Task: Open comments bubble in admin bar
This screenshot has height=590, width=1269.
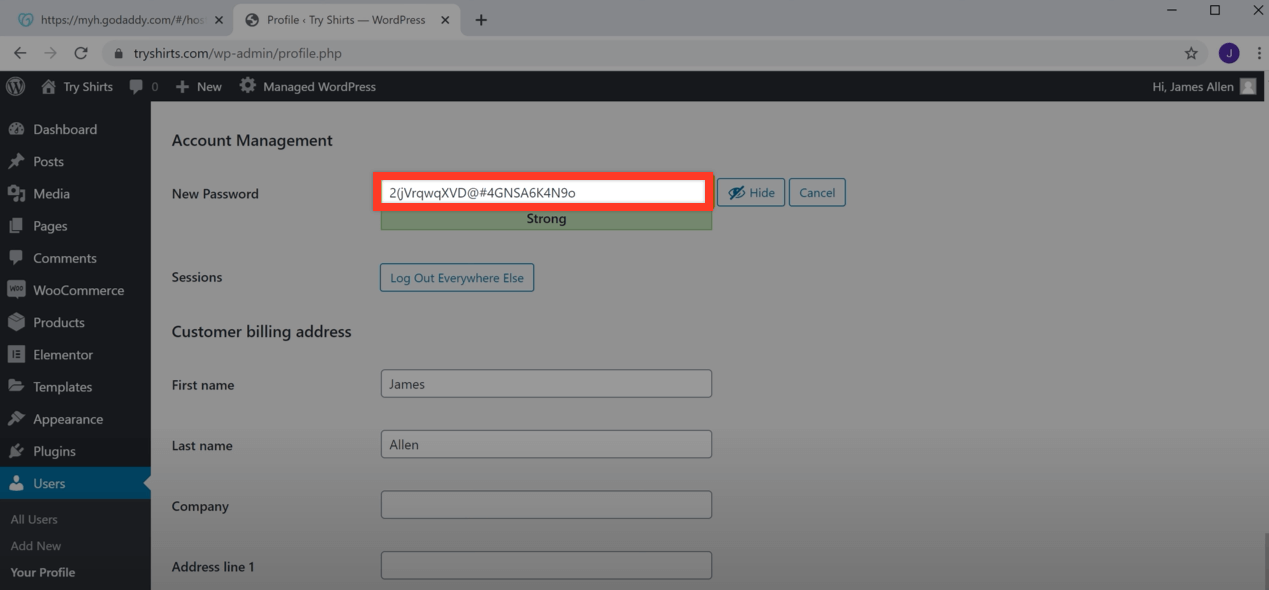Action: point(136,87)
